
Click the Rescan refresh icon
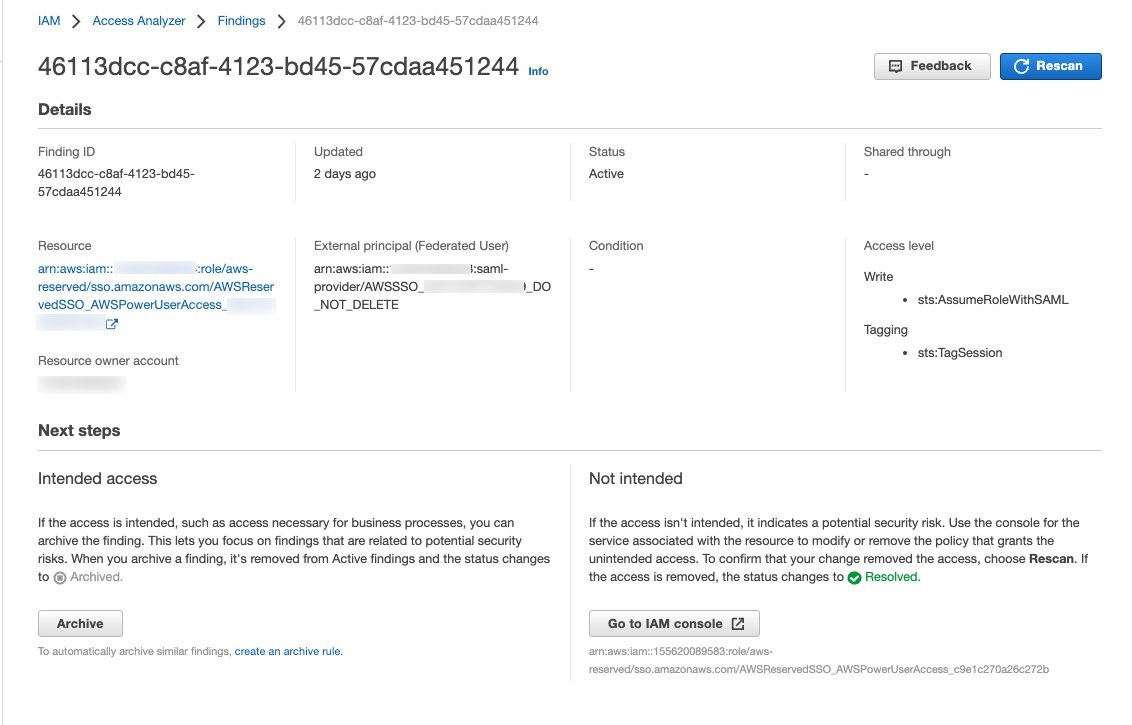(1021, 66)
